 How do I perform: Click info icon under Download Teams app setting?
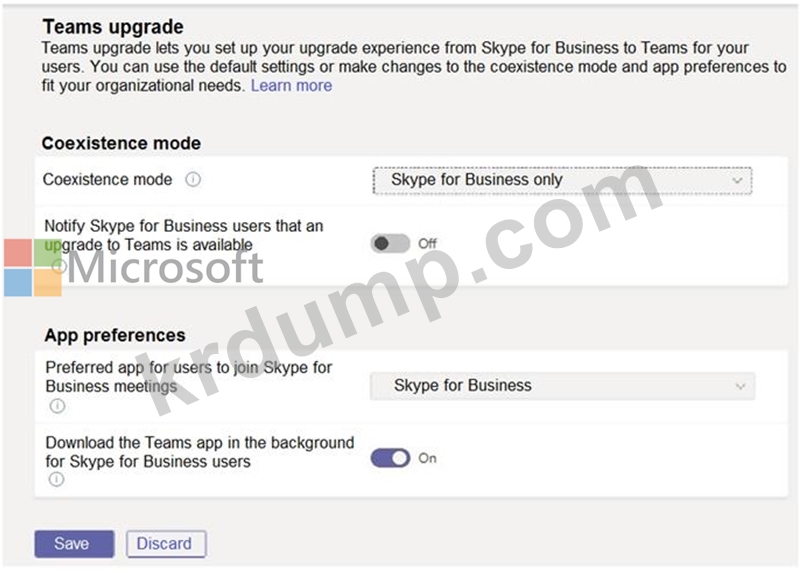pos(57,480)
